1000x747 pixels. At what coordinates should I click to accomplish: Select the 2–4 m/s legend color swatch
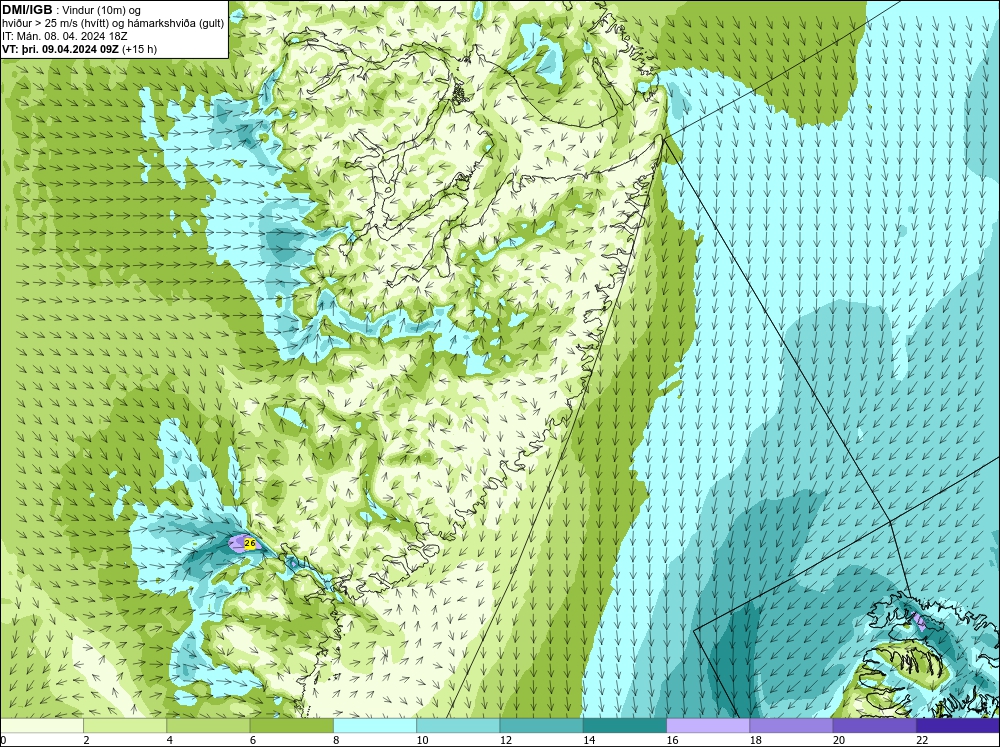(125, 726)
